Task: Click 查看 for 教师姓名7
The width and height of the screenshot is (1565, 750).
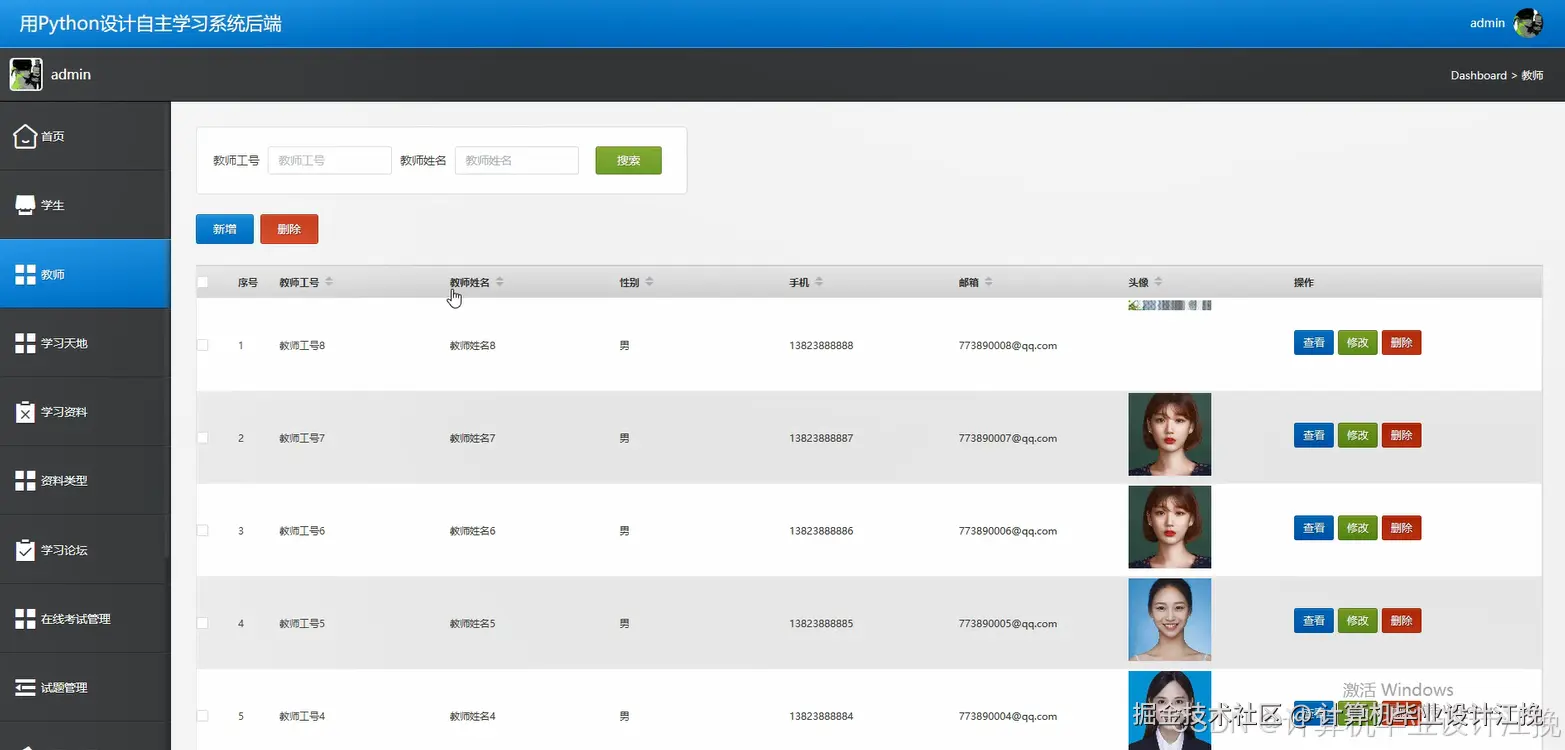Action: (x=1313, y=435)
